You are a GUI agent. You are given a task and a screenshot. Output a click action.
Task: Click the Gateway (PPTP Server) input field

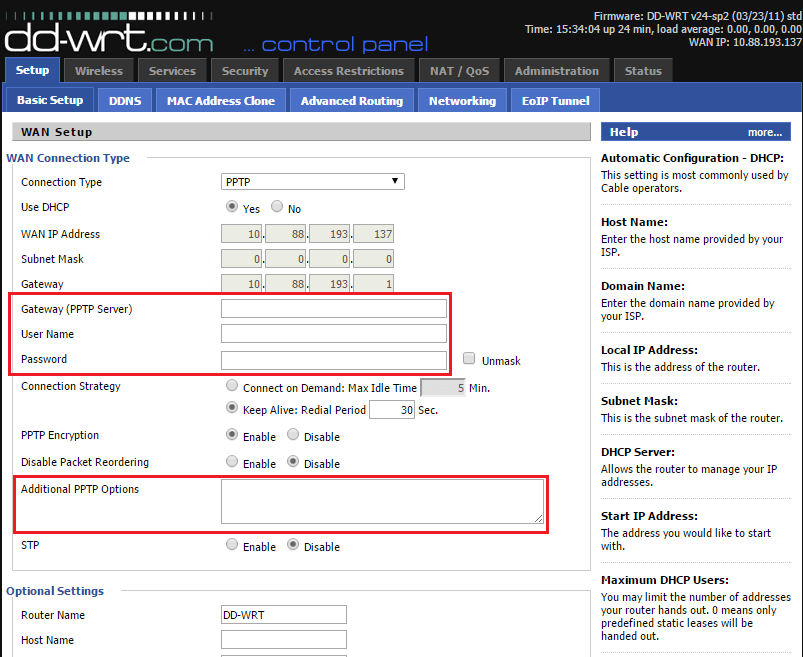click(x=333, y=308)
